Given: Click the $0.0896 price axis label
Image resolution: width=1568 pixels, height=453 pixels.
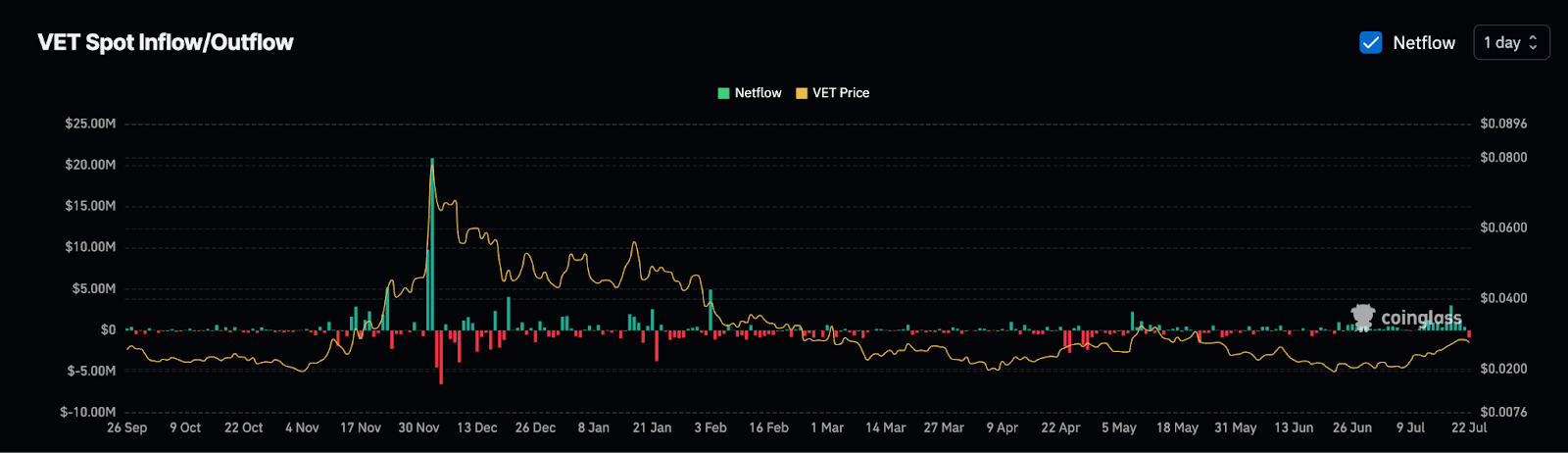Looking at the screenshot, I should coord(1503,124).
